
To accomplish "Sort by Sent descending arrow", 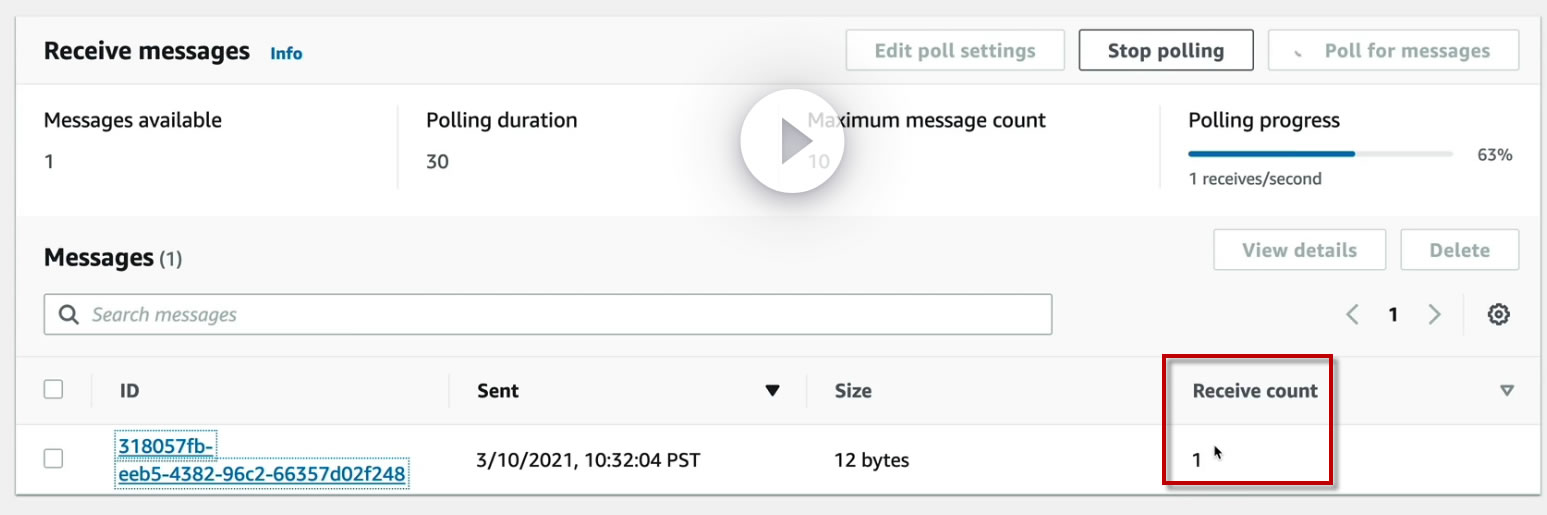I will click(x=772, y=391).
